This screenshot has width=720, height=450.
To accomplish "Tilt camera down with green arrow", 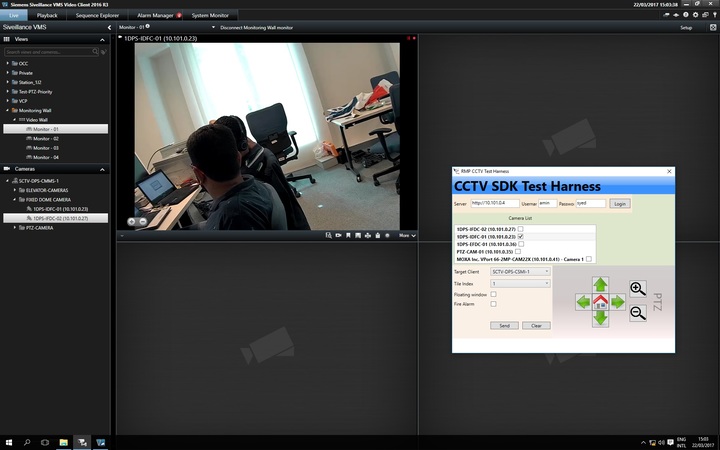I will point(600,318).
